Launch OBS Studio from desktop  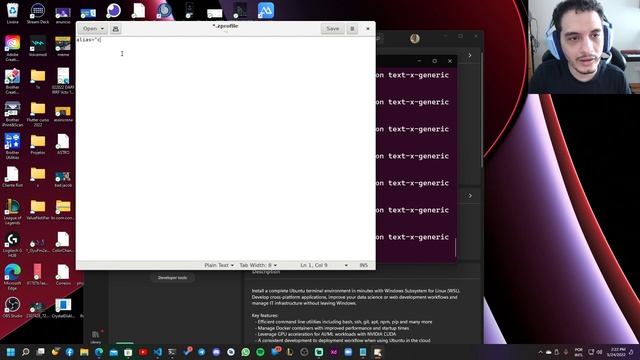point(13,307)
